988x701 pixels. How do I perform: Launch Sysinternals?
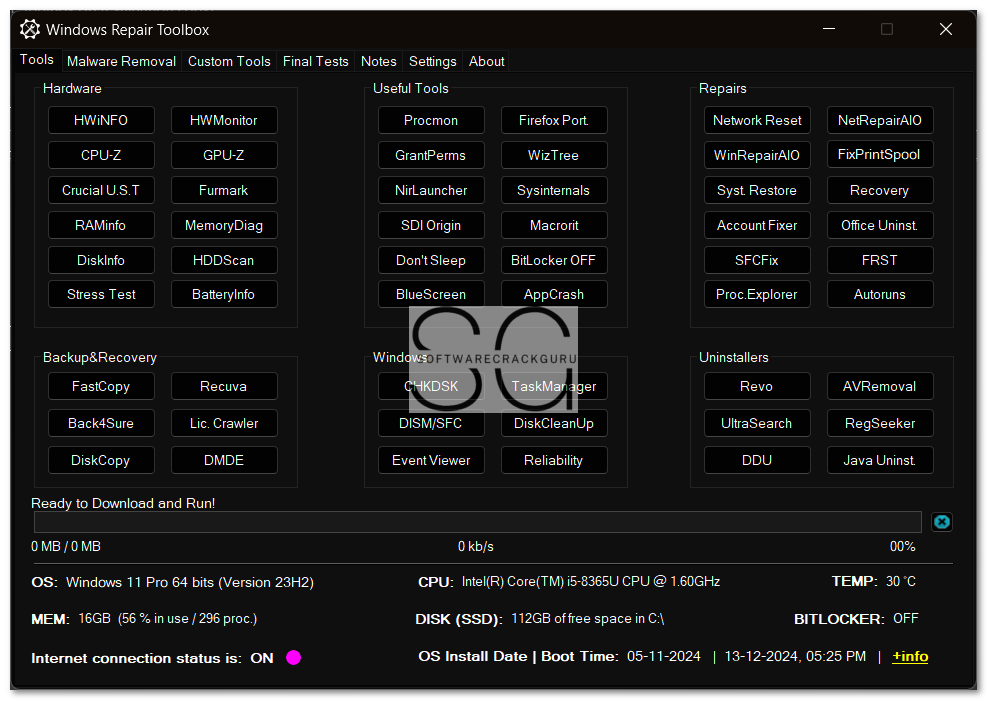click(x=554, y=190)
